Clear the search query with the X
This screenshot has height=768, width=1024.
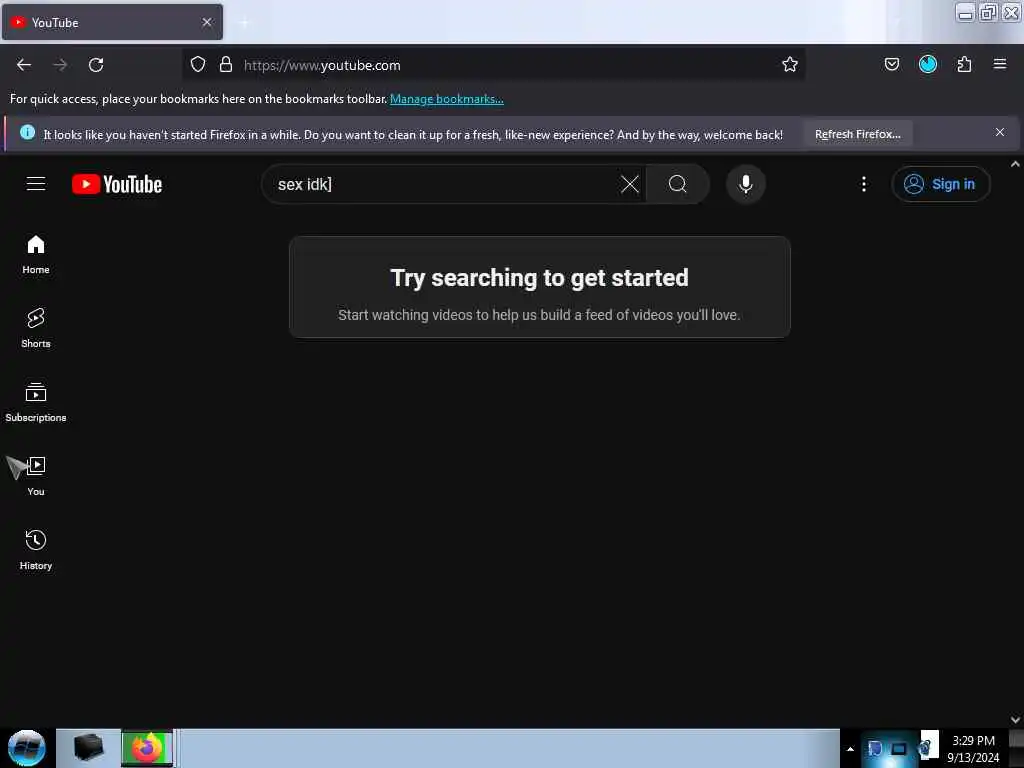coord(630,184)
